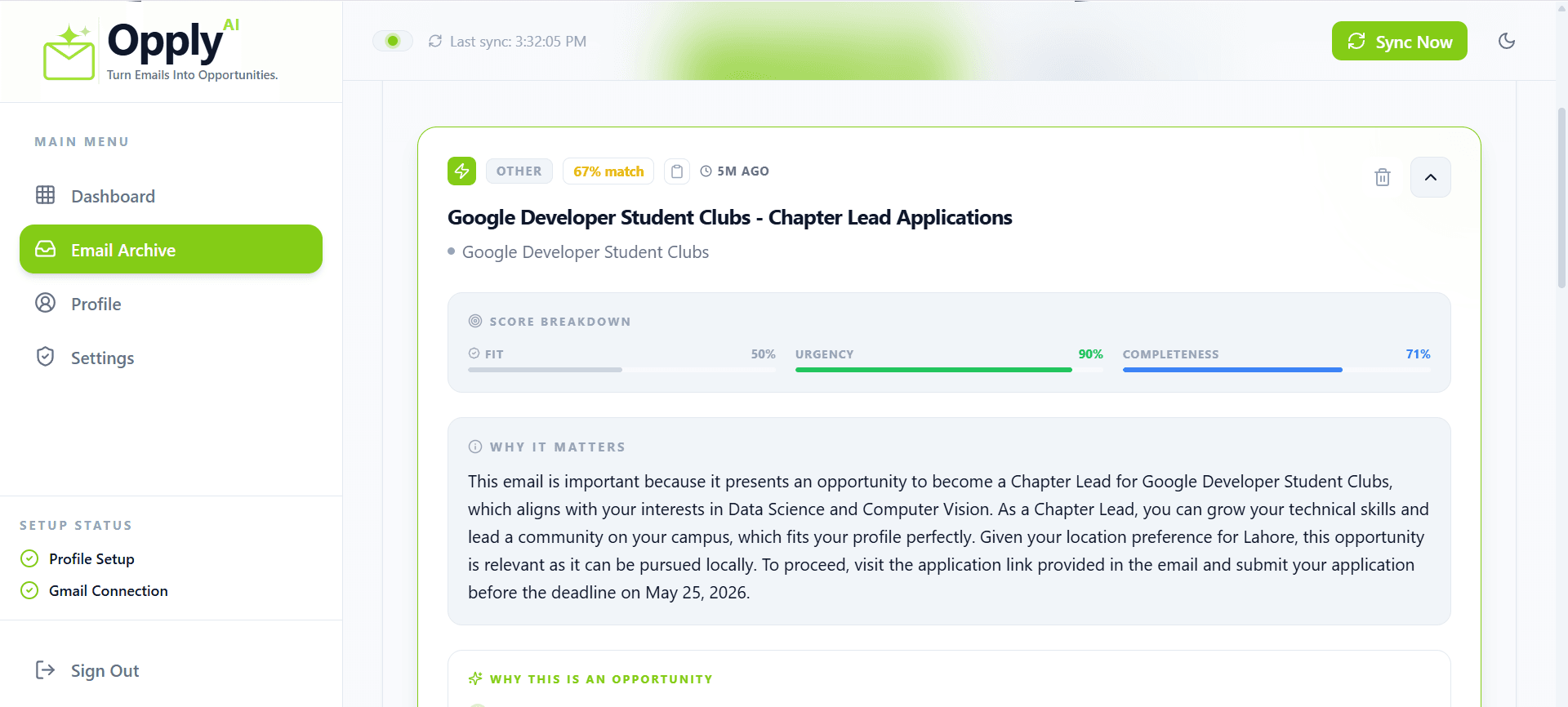Click the Opply envelope logo icon

click(69, 53)
